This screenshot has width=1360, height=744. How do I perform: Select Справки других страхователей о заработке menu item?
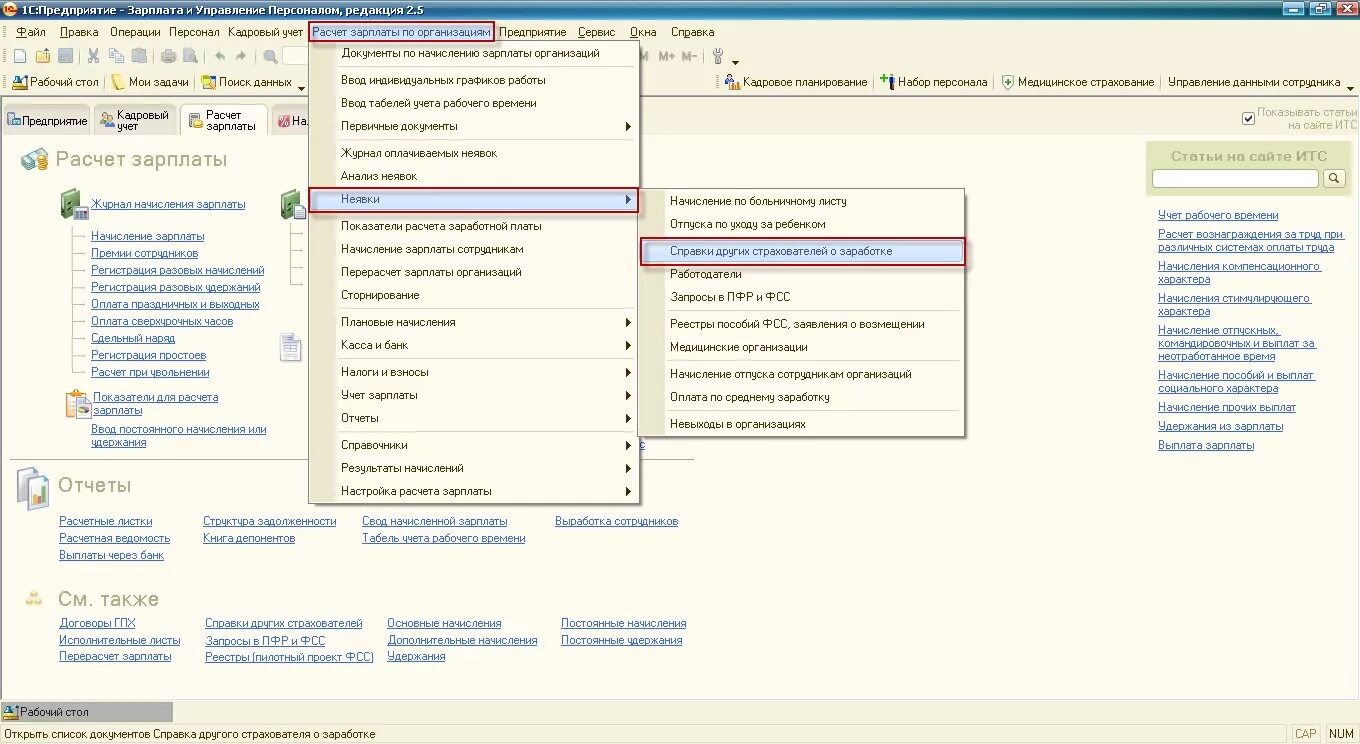click(x=802, y=251)
